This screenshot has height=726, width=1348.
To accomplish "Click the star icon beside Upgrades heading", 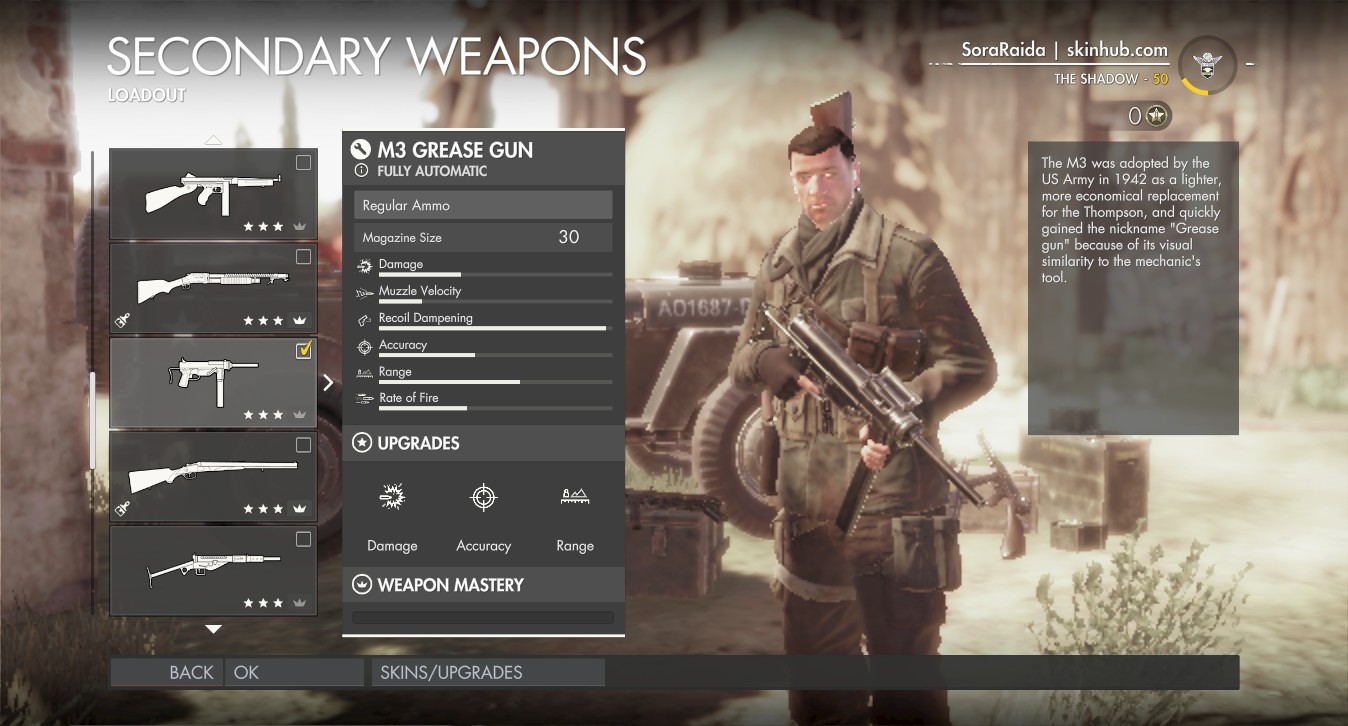I will coord(361,443).
